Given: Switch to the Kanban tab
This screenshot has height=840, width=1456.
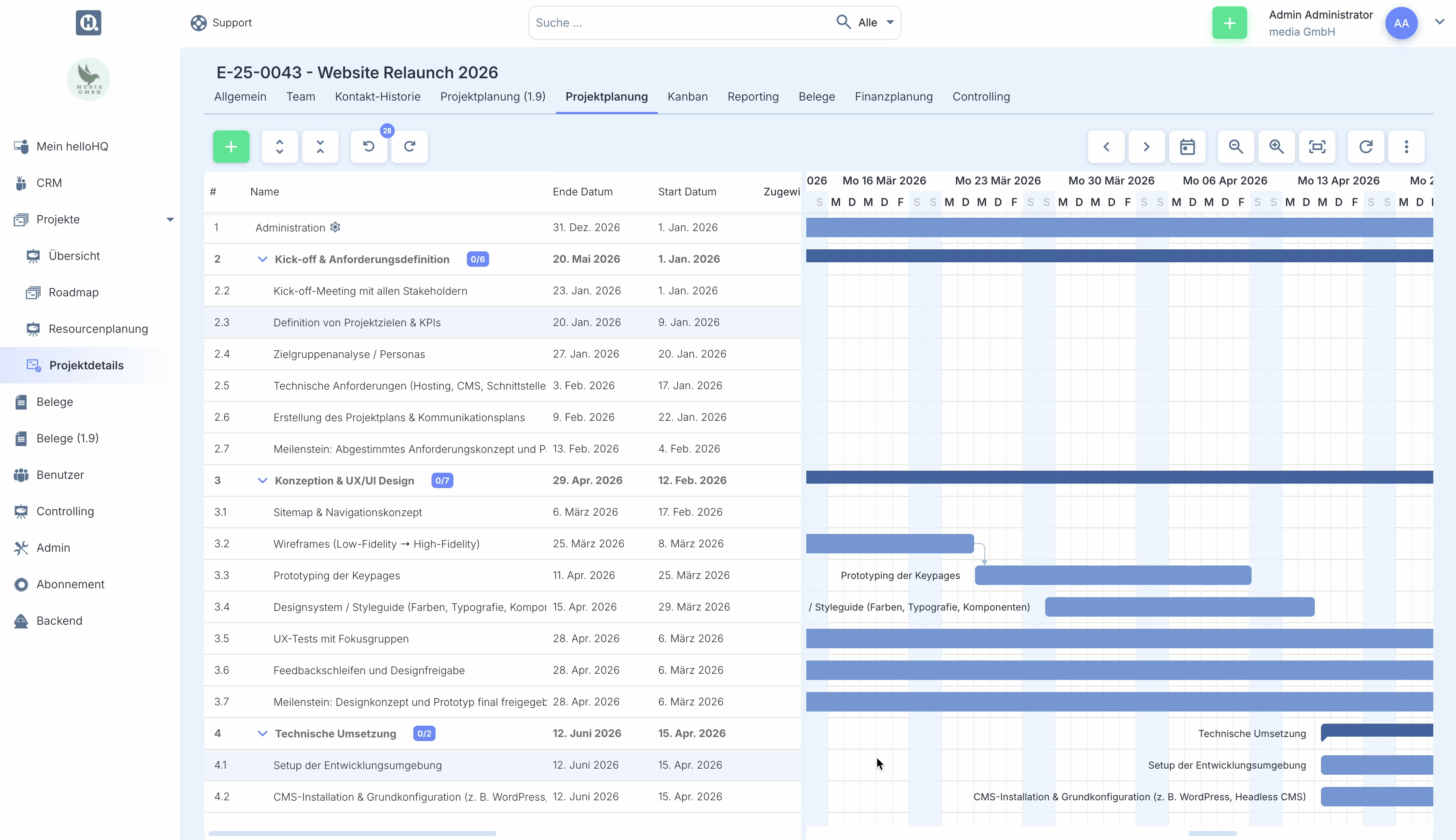Looking at the screenshot, I should pyautogui.click(x=687, y=96).
